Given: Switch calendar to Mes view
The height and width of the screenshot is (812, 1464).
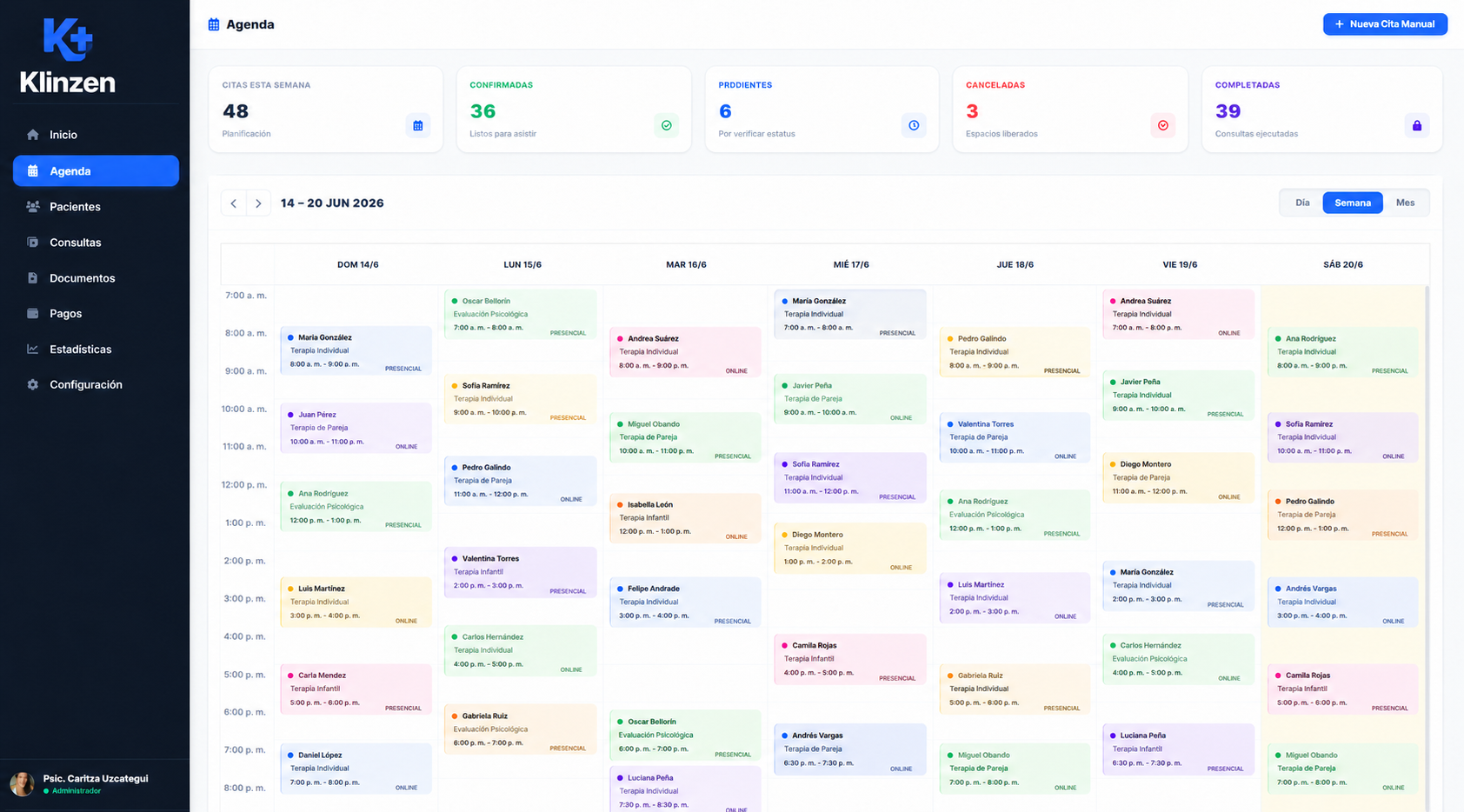Looking at the screenshot, I should click(1406, 203).
